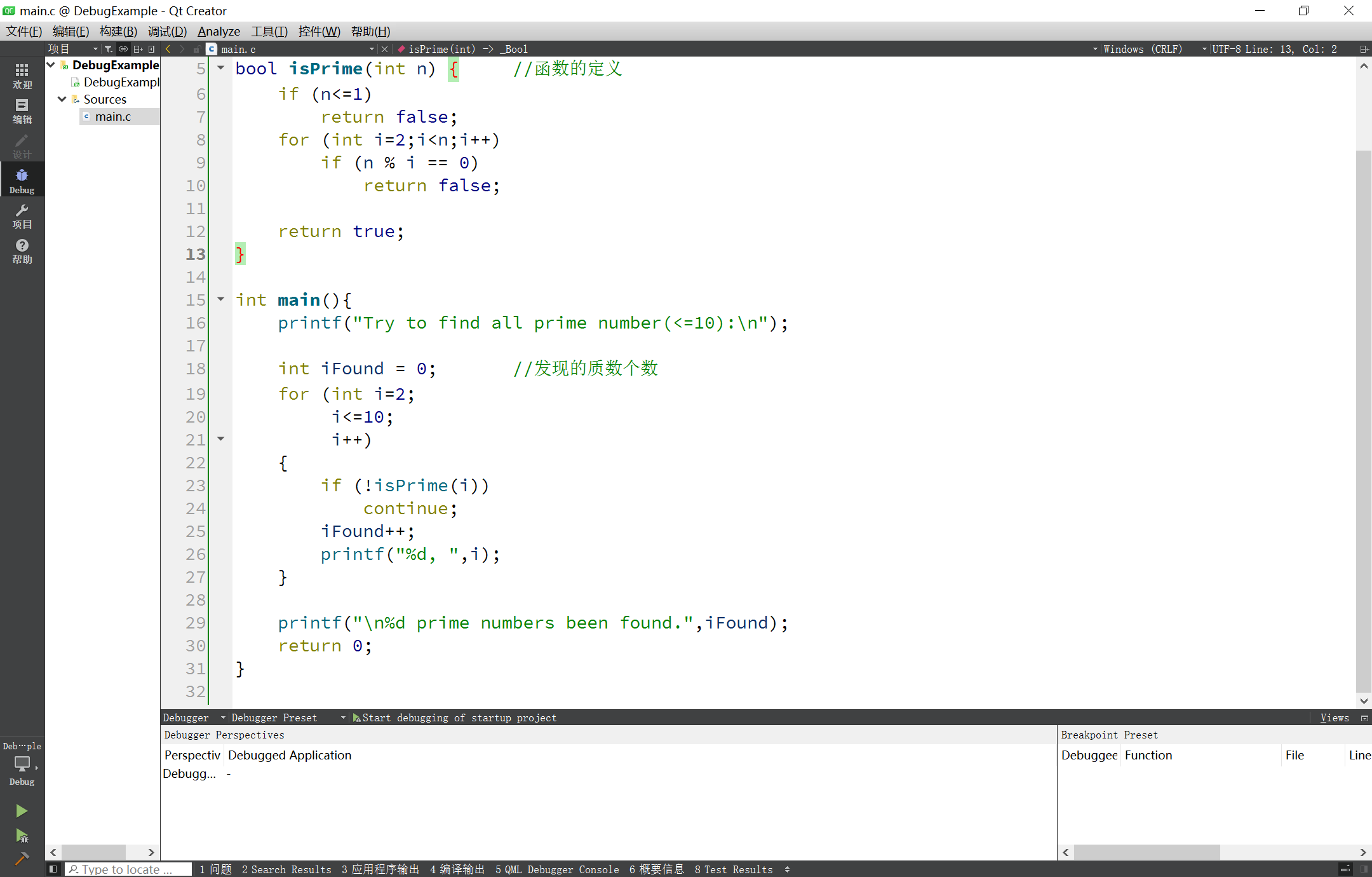Open the output panes up-down arrow menu
The width and height of the screenshot is (1372, 877).
pyautogui.click(x=787, y=869)
